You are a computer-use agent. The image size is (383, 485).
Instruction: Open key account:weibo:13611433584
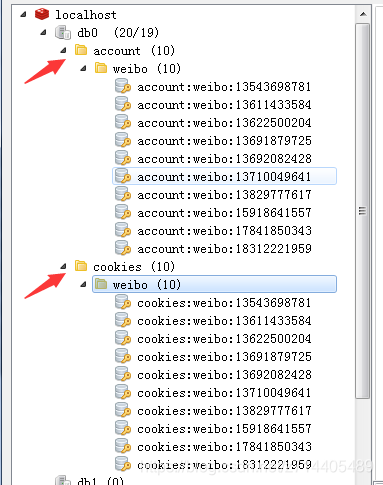coord(224,105)
